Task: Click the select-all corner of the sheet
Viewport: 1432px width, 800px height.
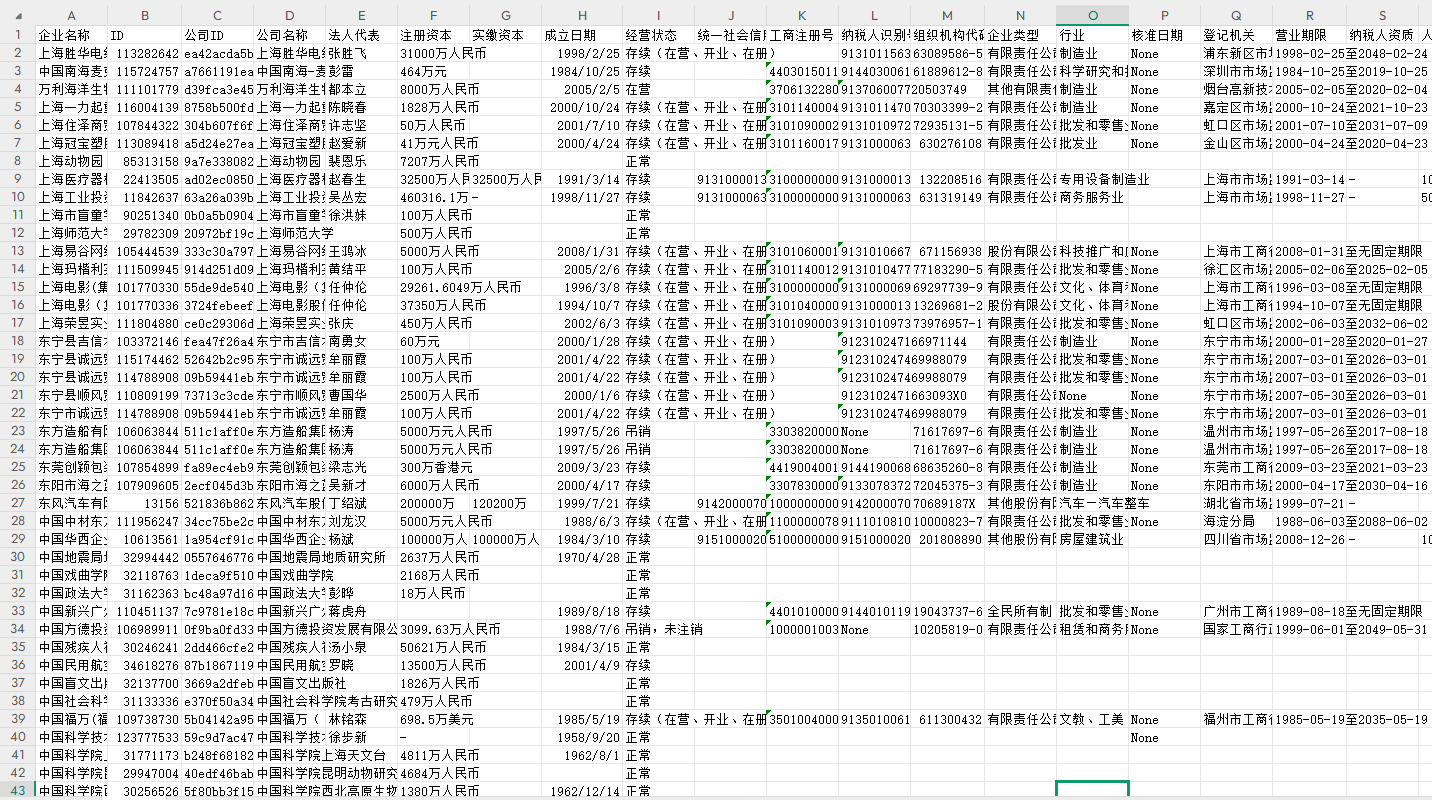Action: click(17, 16)
